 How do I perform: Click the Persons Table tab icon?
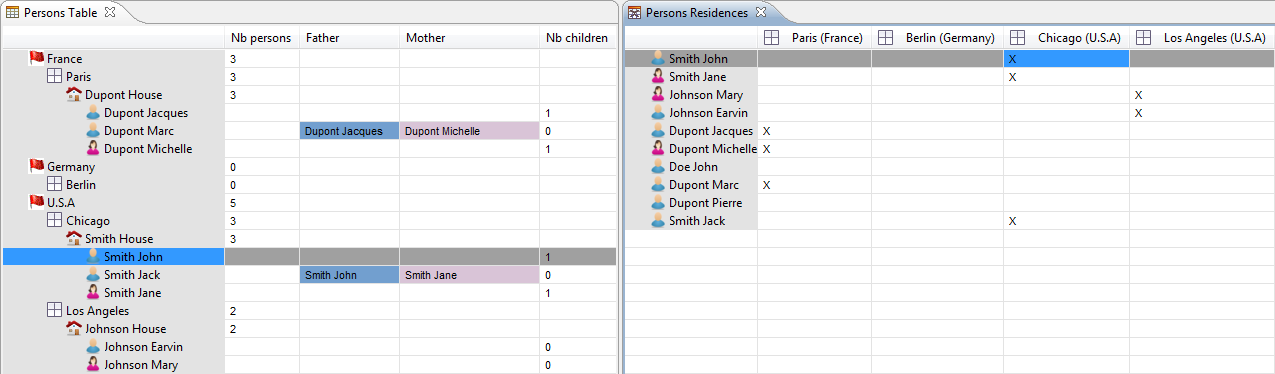(x=13, y=13)
